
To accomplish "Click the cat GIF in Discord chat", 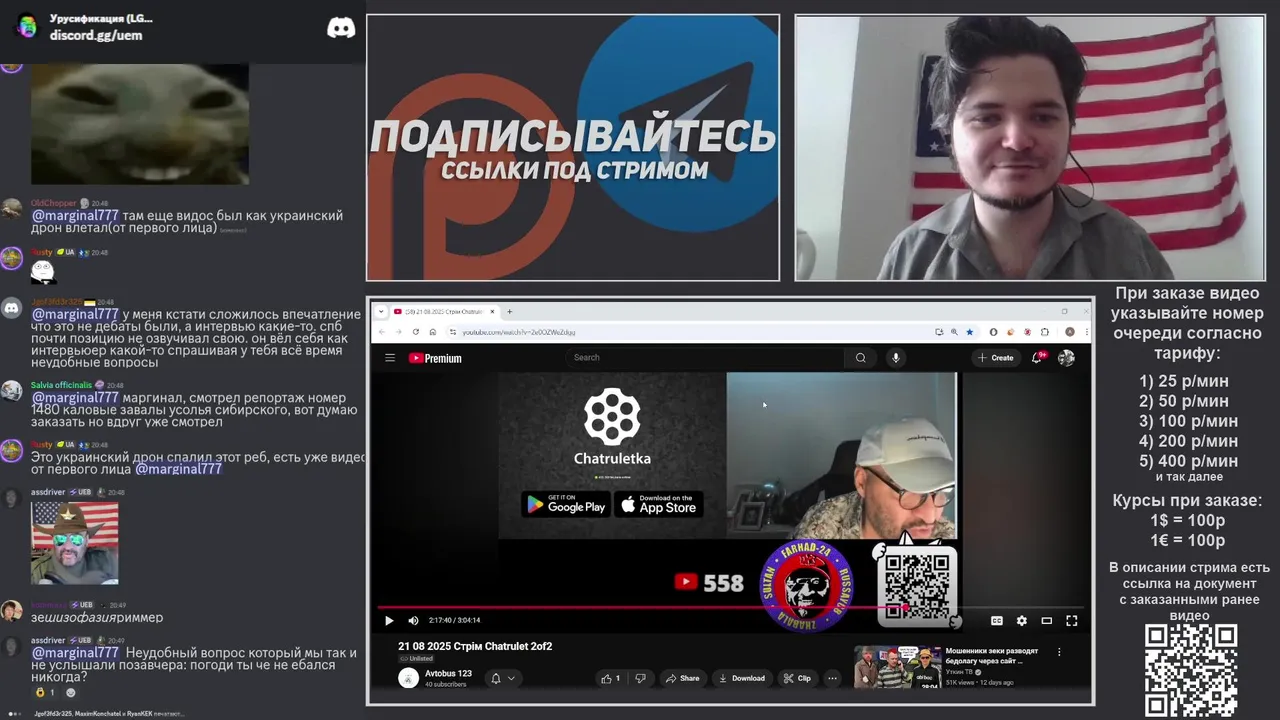I will [140, 124].
